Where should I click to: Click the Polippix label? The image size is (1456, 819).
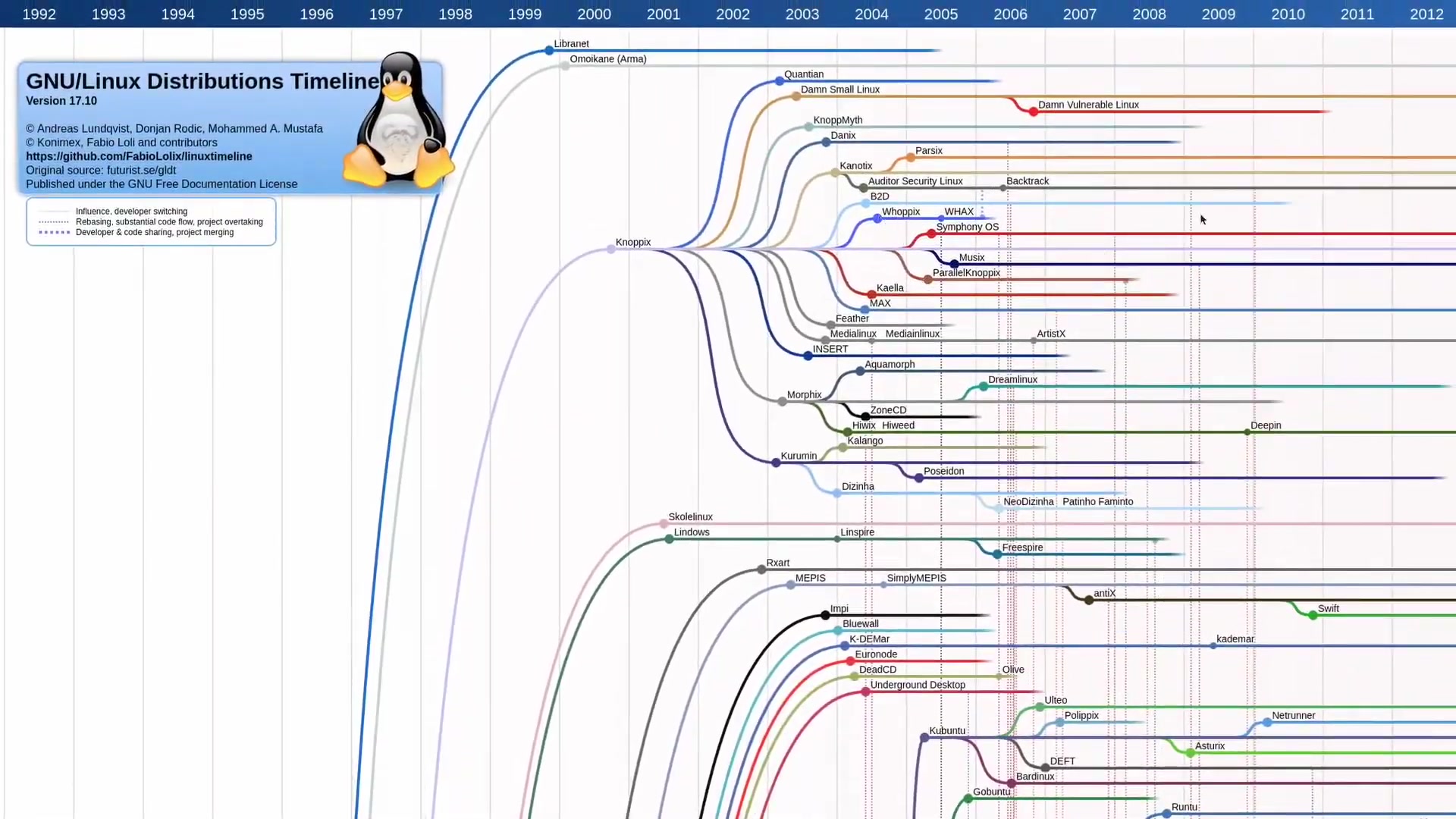pos(1081,716)
